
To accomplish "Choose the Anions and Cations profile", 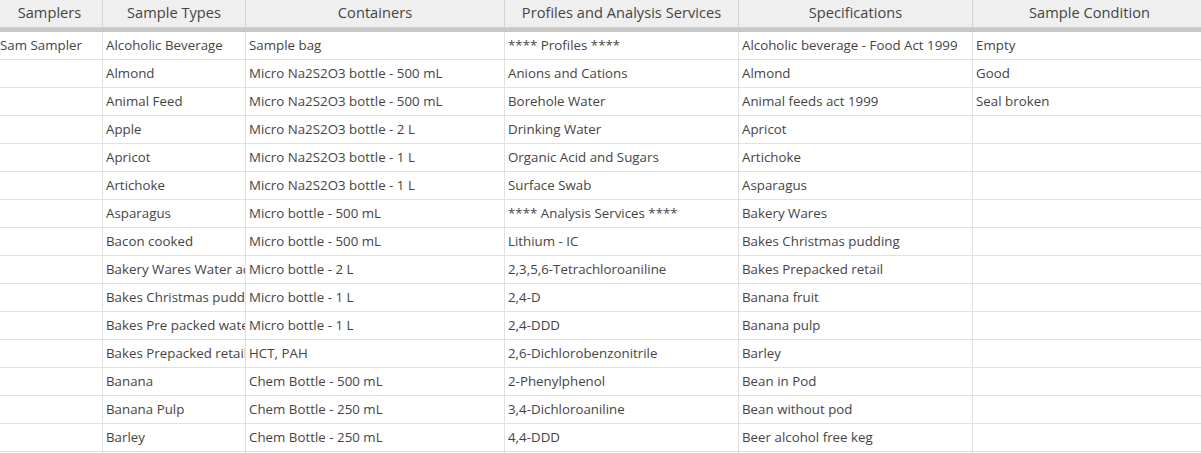I will tap(567, 74).
